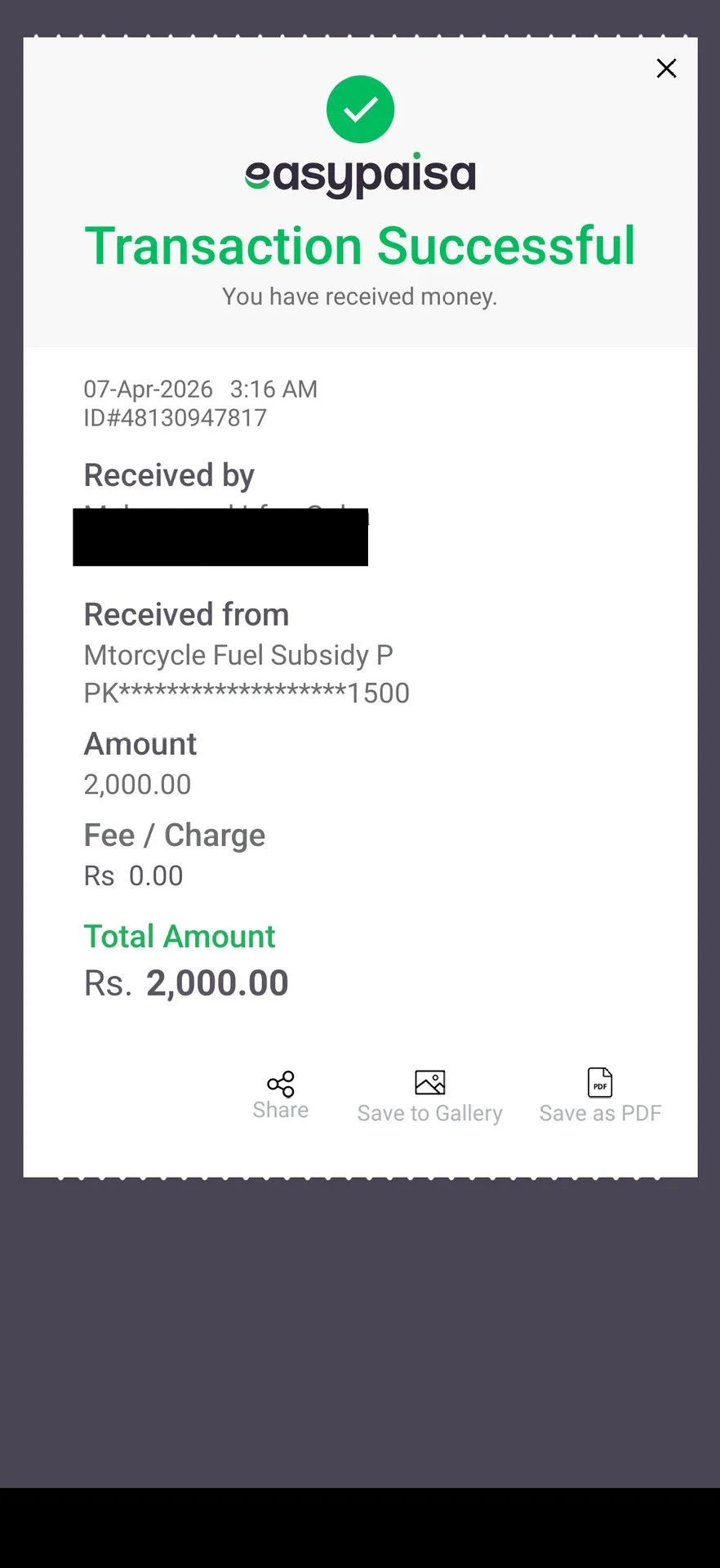Tap the easypaisa logo

pos(360,175)
